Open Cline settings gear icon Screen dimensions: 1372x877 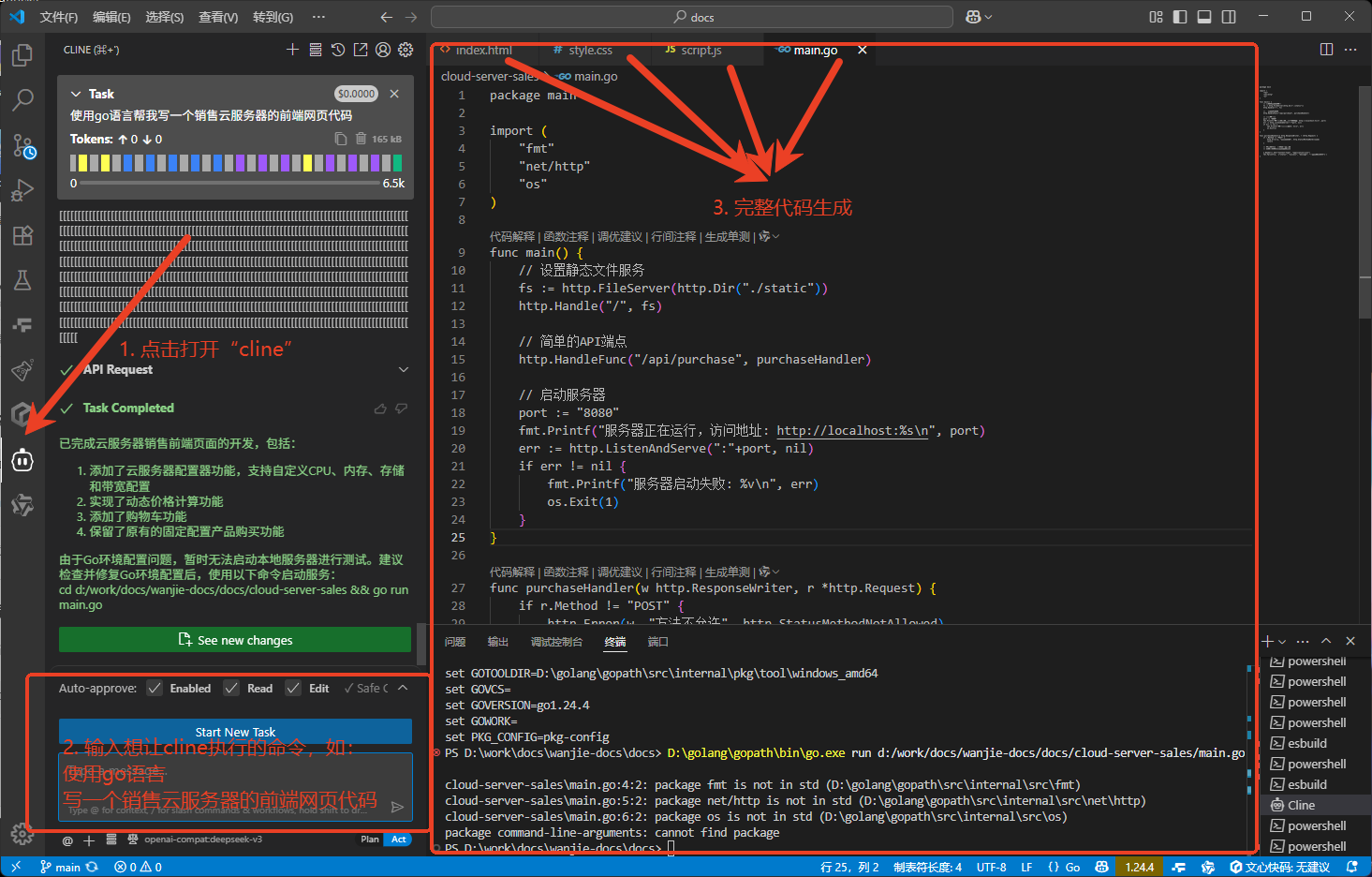(x=406, y=50)
